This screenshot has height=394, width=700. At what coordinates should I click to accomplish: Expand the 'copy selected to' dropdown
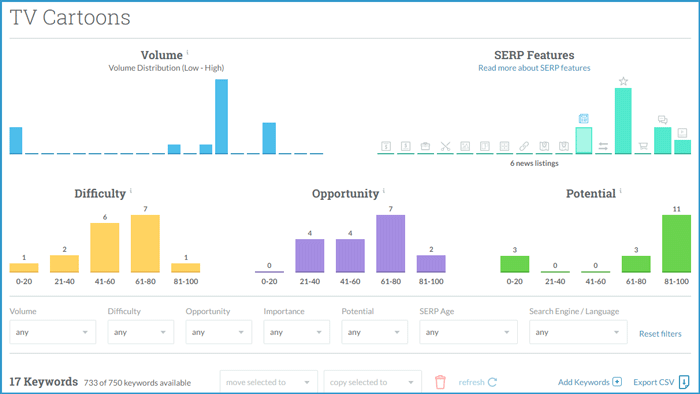pos(373,382)
